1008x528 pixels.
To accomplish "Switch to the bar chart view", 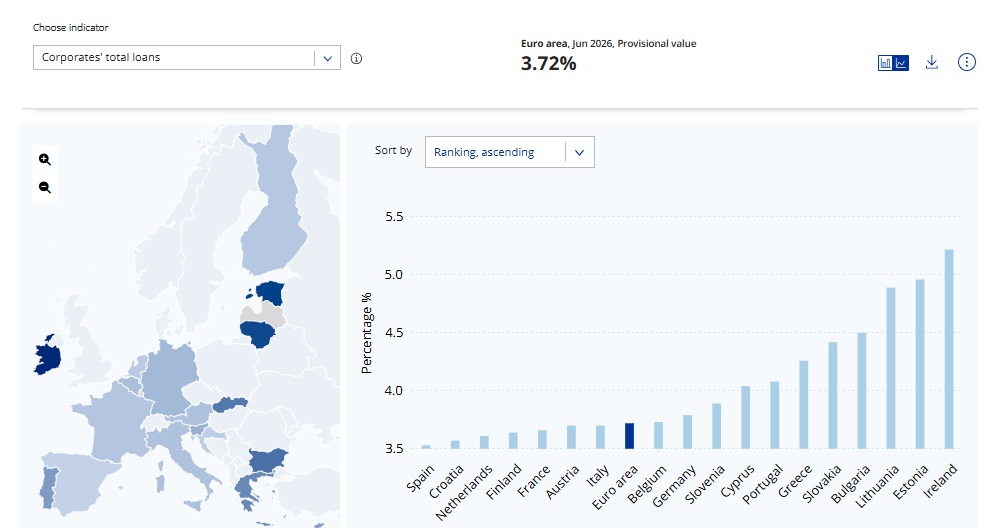I will point(886,63).
